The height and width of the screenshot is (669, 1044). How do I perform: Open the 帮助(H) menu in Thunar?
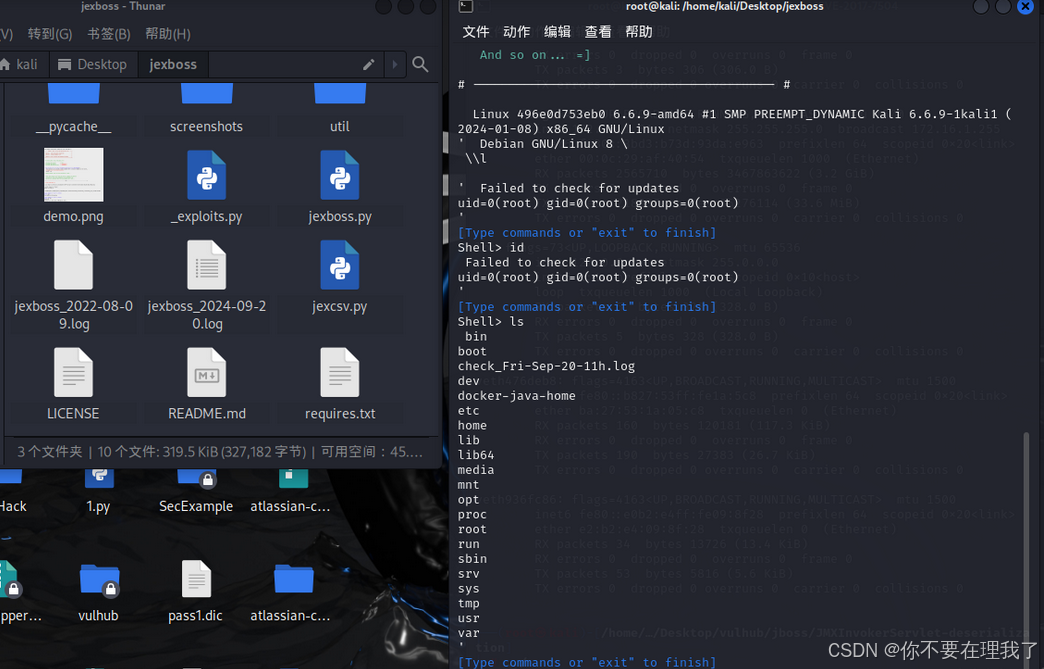[168, 34]
